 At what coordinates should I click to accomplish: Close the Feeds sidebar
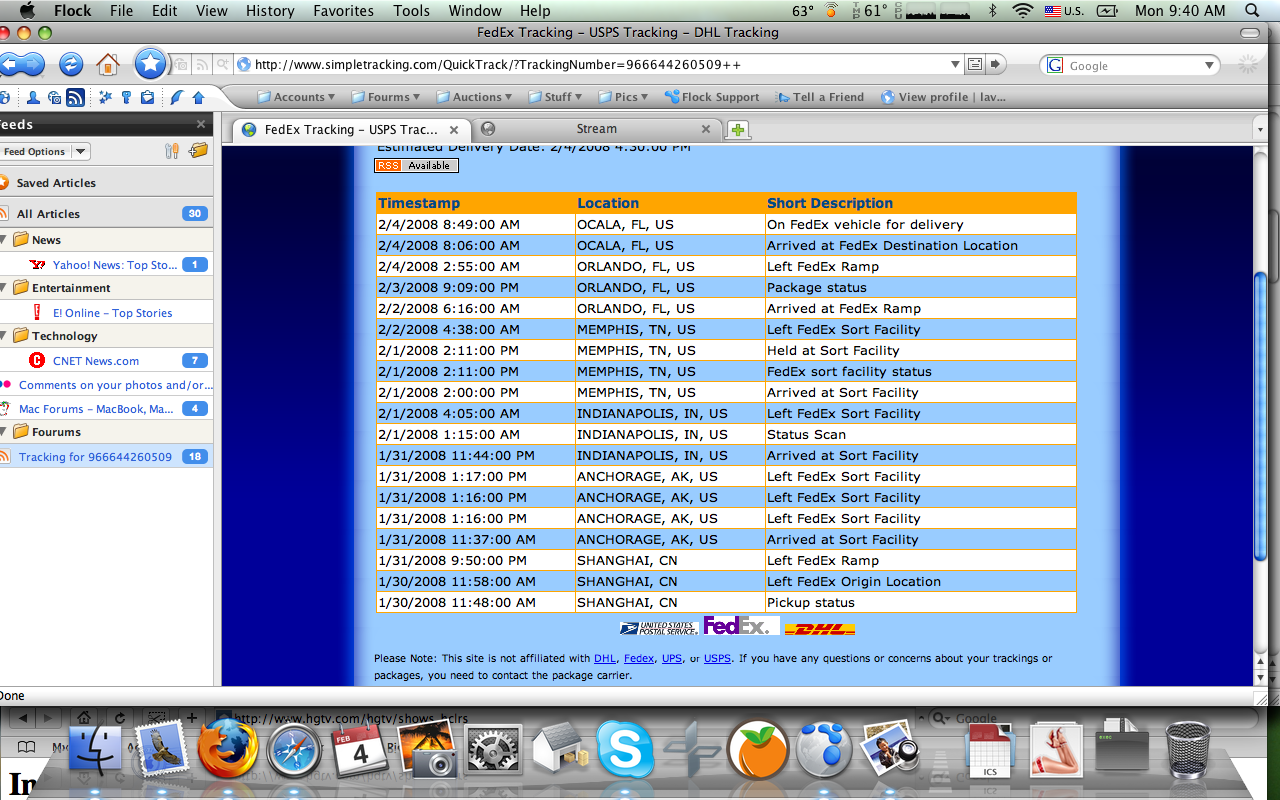pyautogui.click(x=201, y=125)
